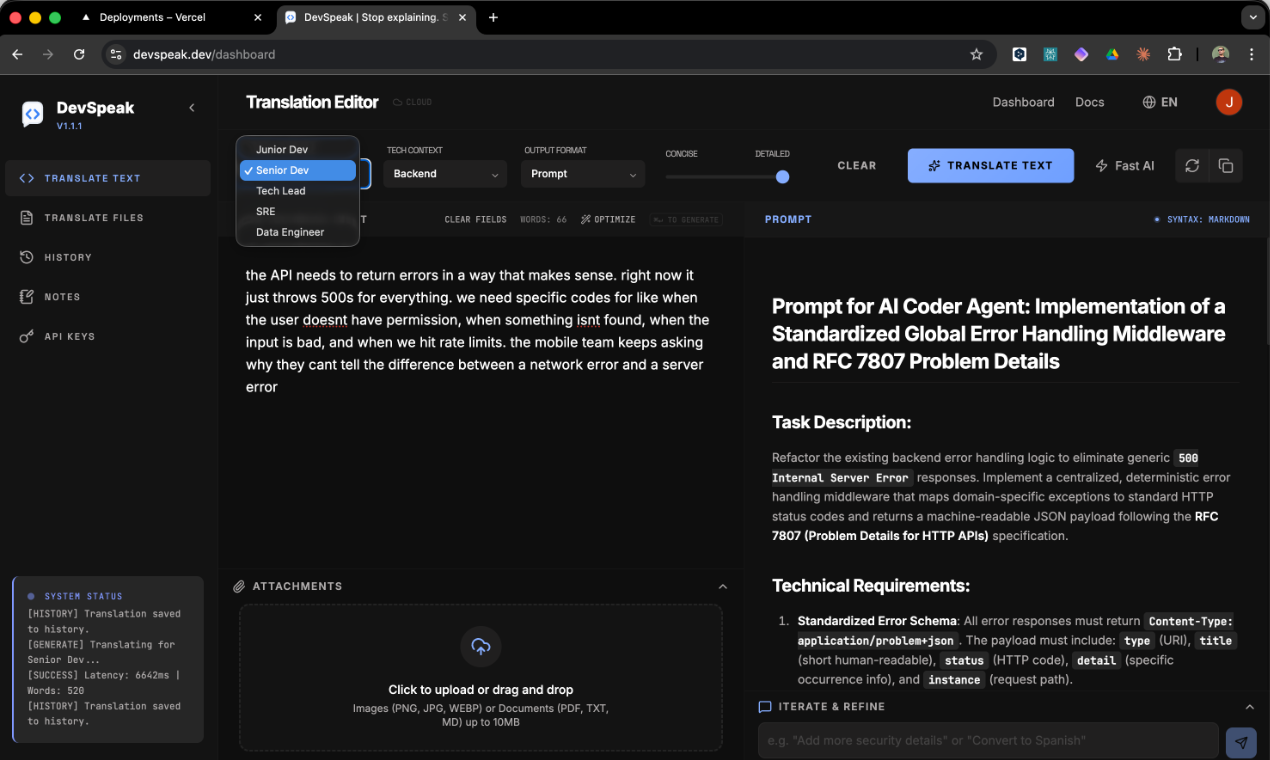The height and width of the screenshot is (760, 1270).
Task: Click the Syntax: Markdown indicator
Action: (1202, 219)
